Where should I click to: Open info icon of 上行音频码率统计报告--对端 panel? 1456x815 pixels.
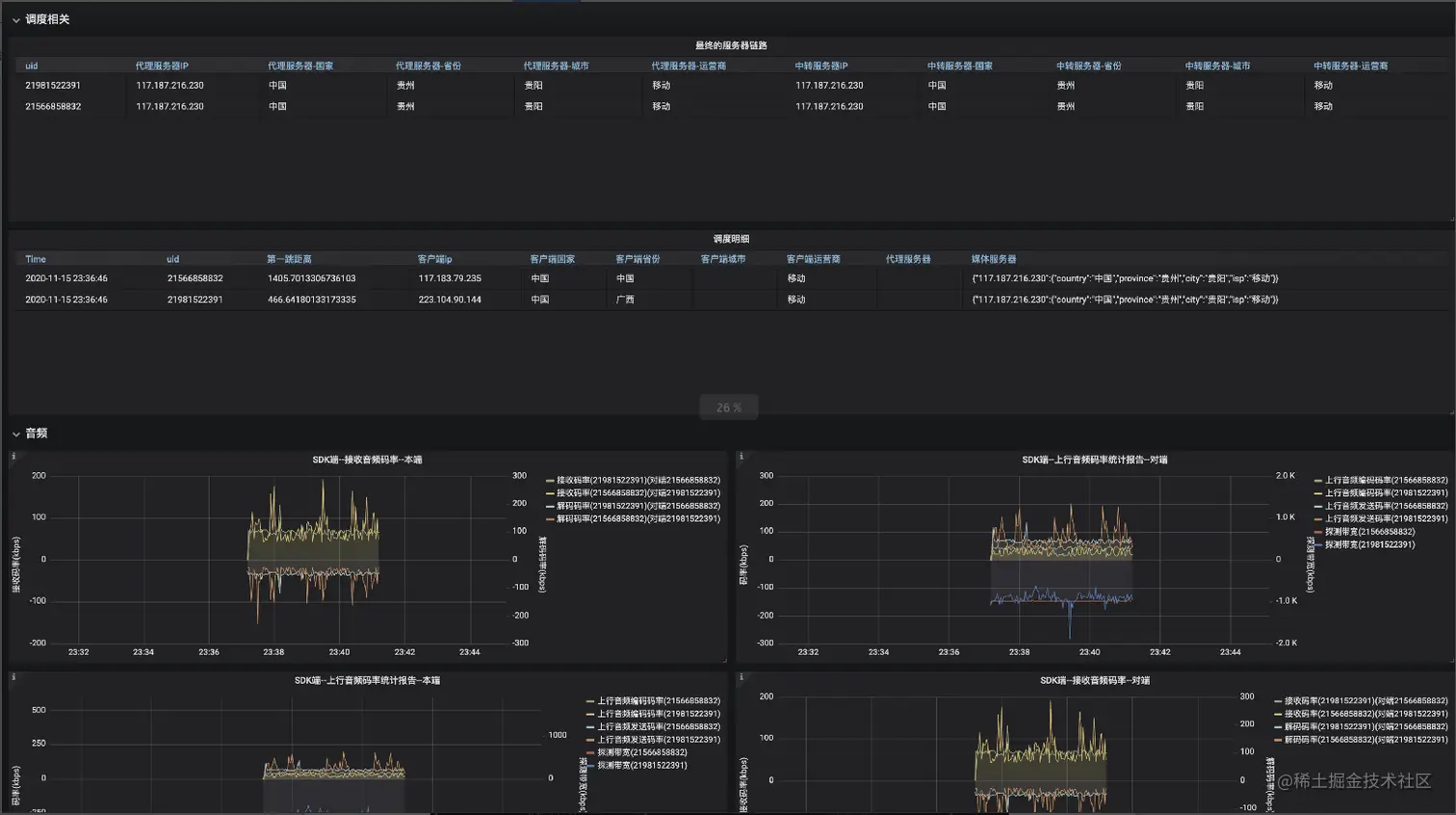coord(741,457)
